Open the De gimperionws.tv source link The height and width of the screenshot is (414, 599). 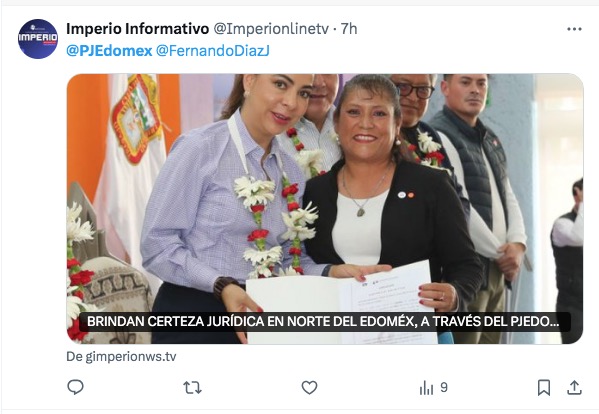click(121, 356)
